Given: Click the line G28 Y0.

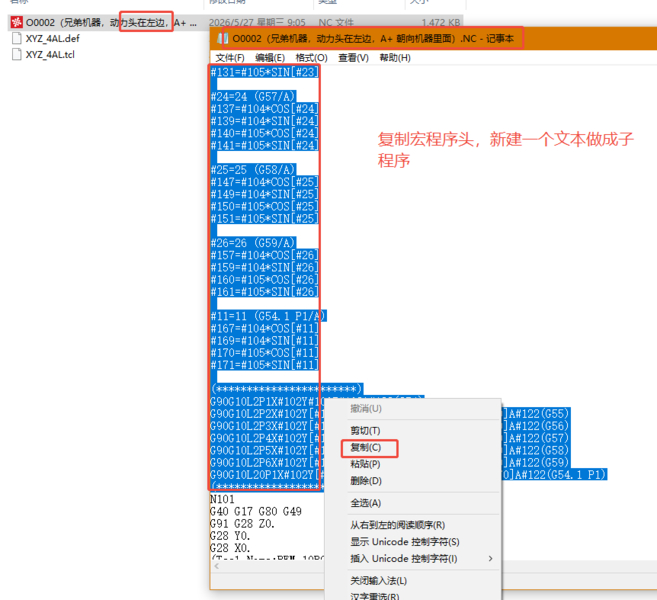Looking at the screenshot, I should pyautogui.click(x=230, y=535).
